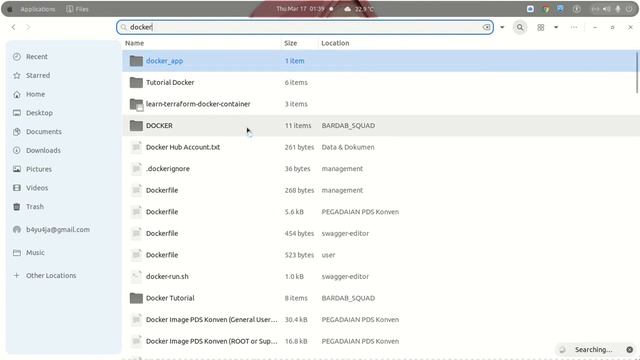Click the DOCKER folder icon

click(136, 125)
